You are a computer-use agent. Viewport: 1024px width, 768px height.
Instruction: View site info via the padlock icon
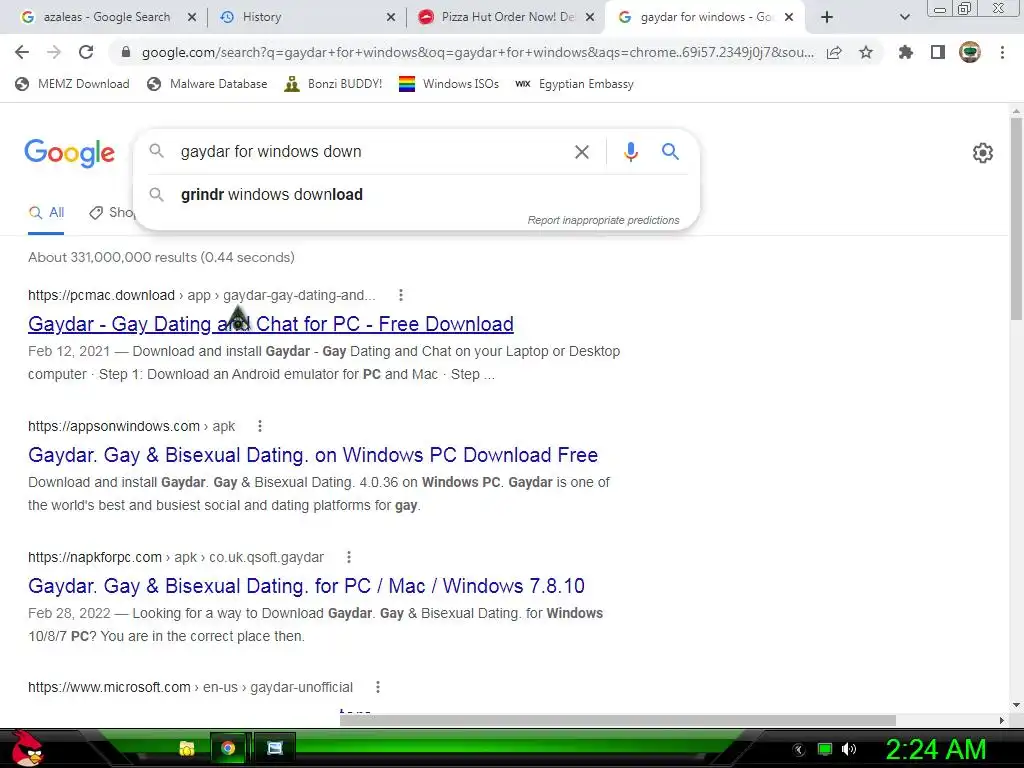[126, 52]
